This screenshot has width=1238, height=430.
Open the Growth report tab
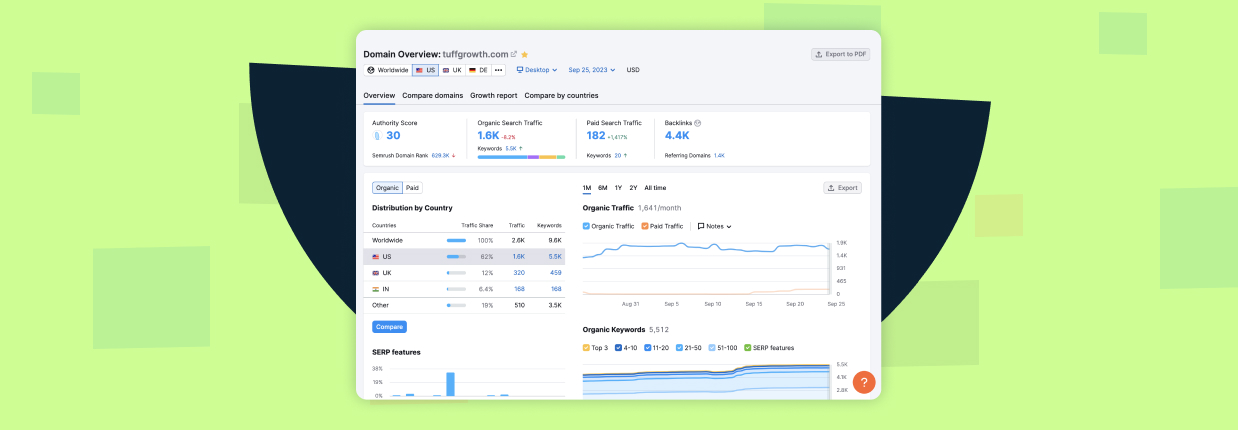493,95
